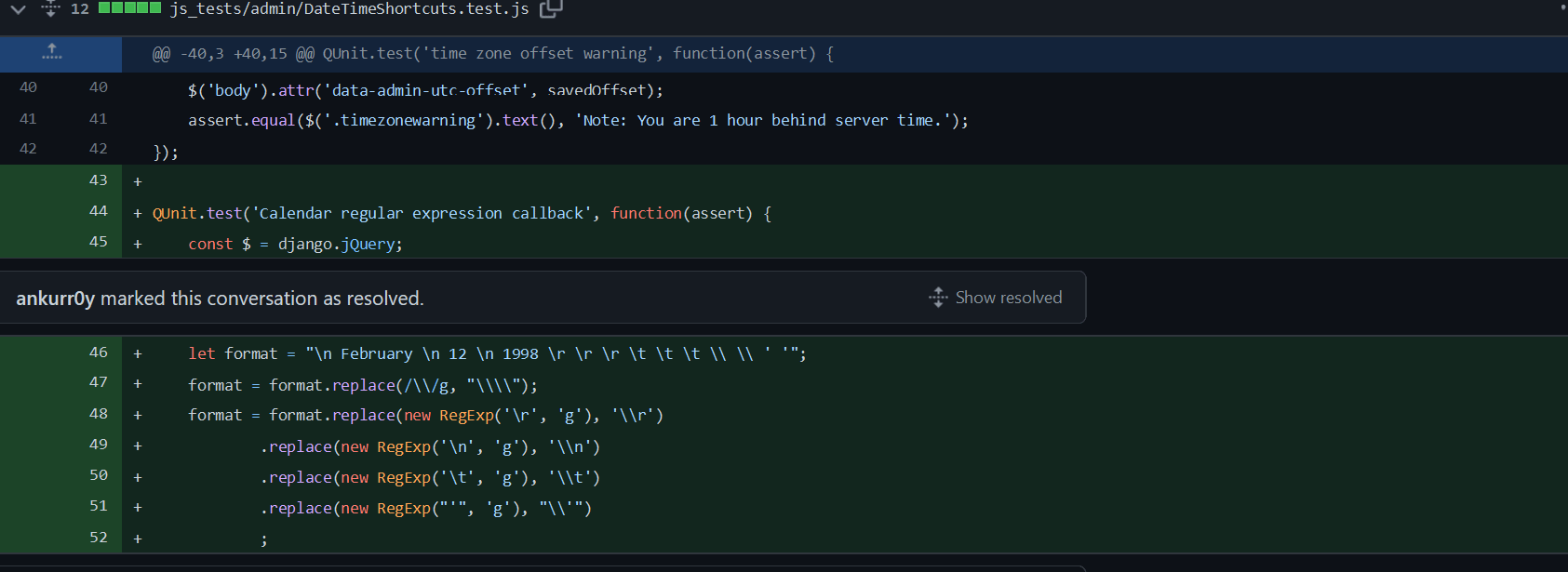The height and width of the screenshot is (572, 1568).
Task: Click the RegExp('\t', 'g') code line
Action: tap(430, 478)
